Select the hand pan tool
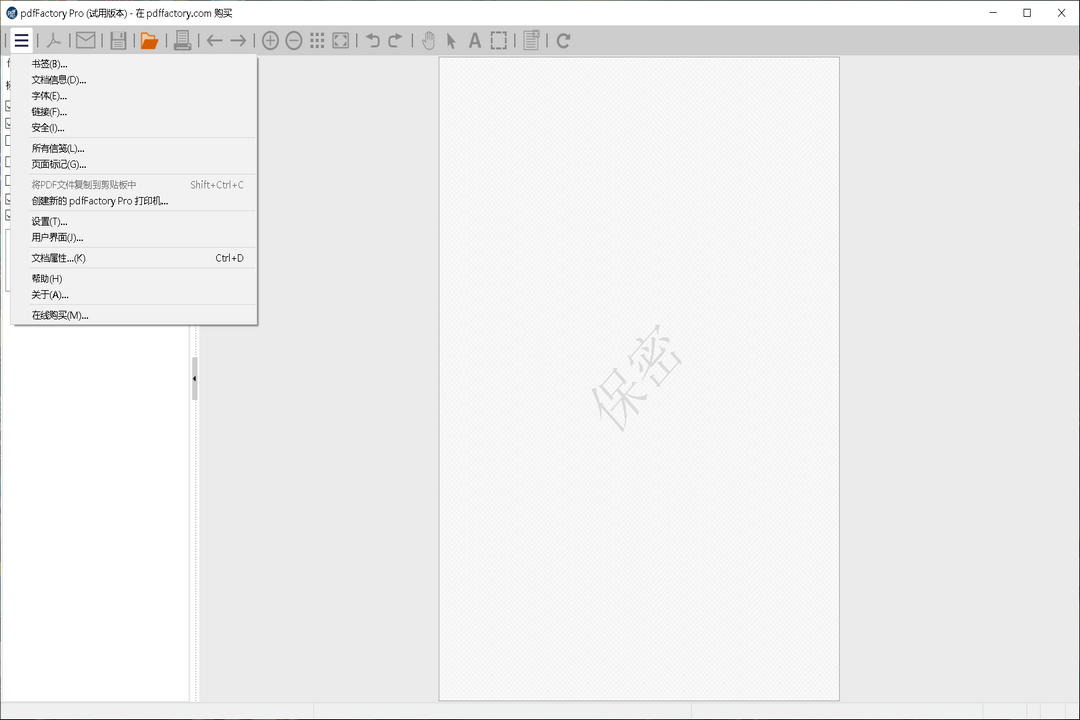The height and width of the screenshot is (720, 1080). point(428,41)
